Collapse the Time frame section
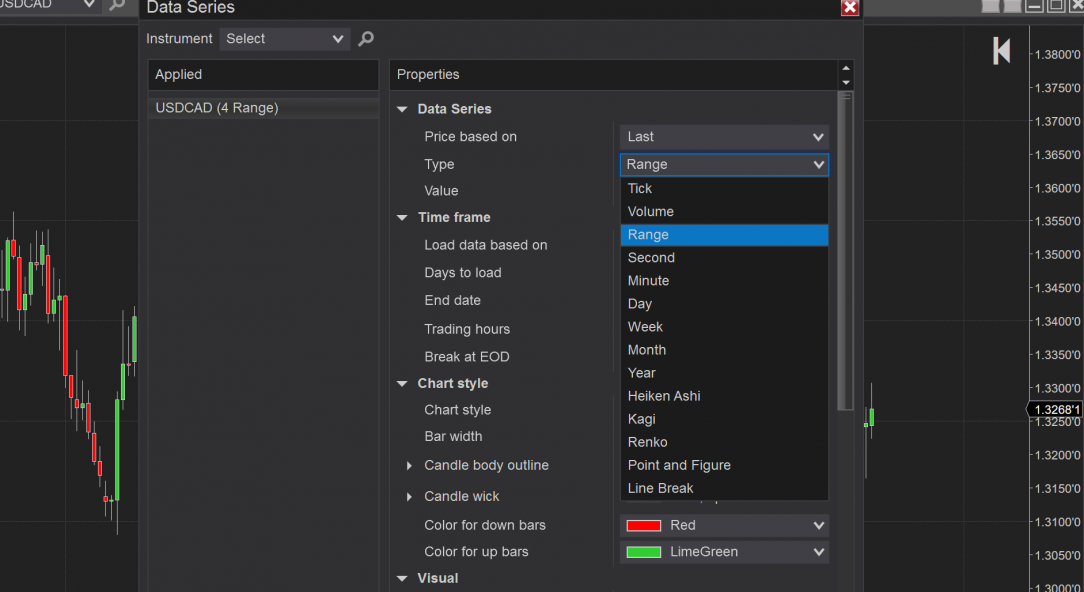This screenshot has height=592, width=1084. coord(402,217)
